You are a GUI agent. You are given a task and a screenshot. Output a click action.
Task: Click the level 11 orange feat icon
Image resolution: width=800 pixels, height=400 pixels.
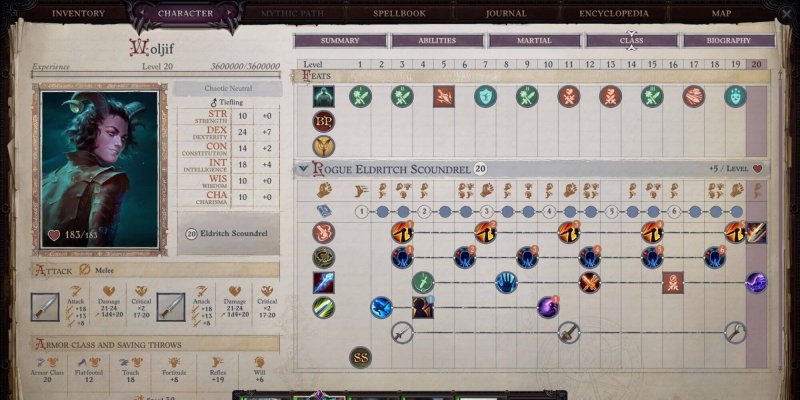pyautogui.click(x=569, y=96)
